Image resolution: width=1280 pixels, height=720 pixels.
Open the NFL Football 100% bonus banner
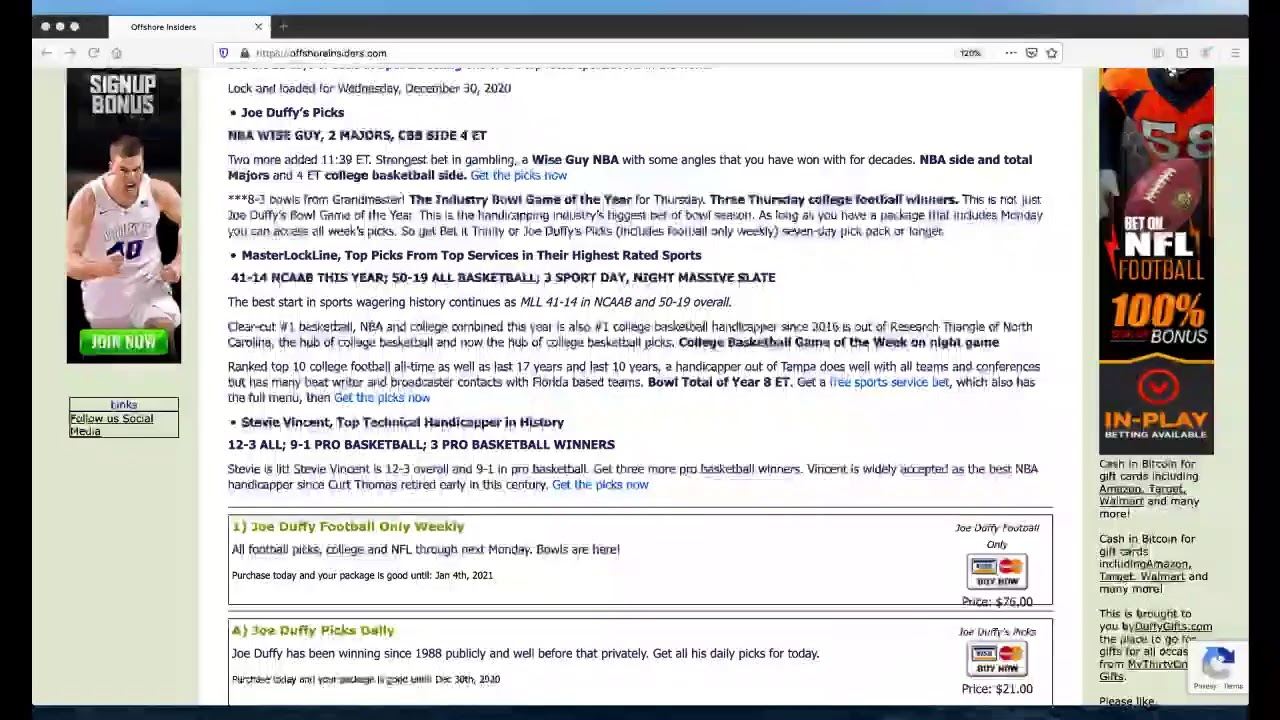coord(1156,262)
